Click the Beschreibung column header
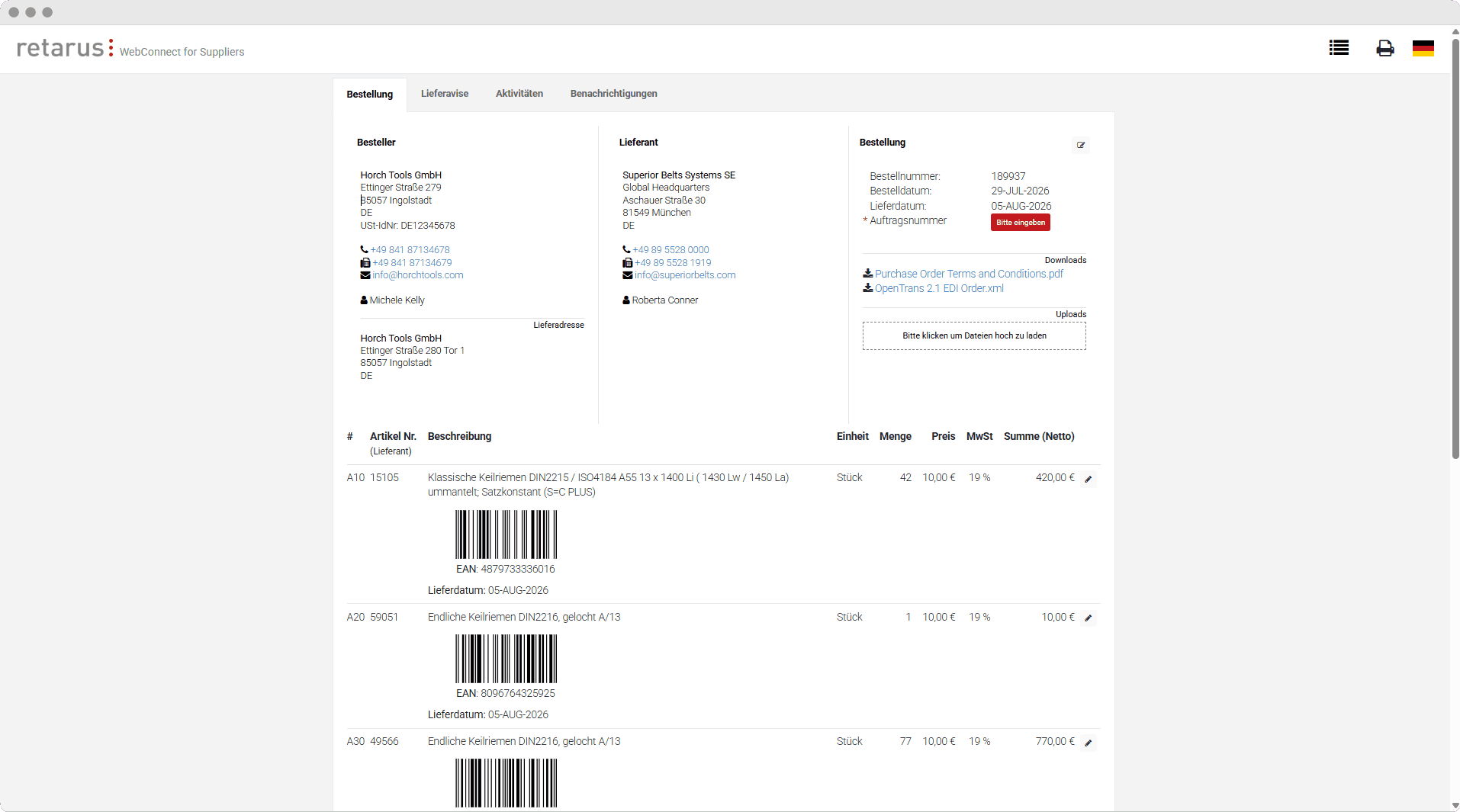Viewport: 1460px width, 812px height. pyautogui.click(x=459, y=437)
